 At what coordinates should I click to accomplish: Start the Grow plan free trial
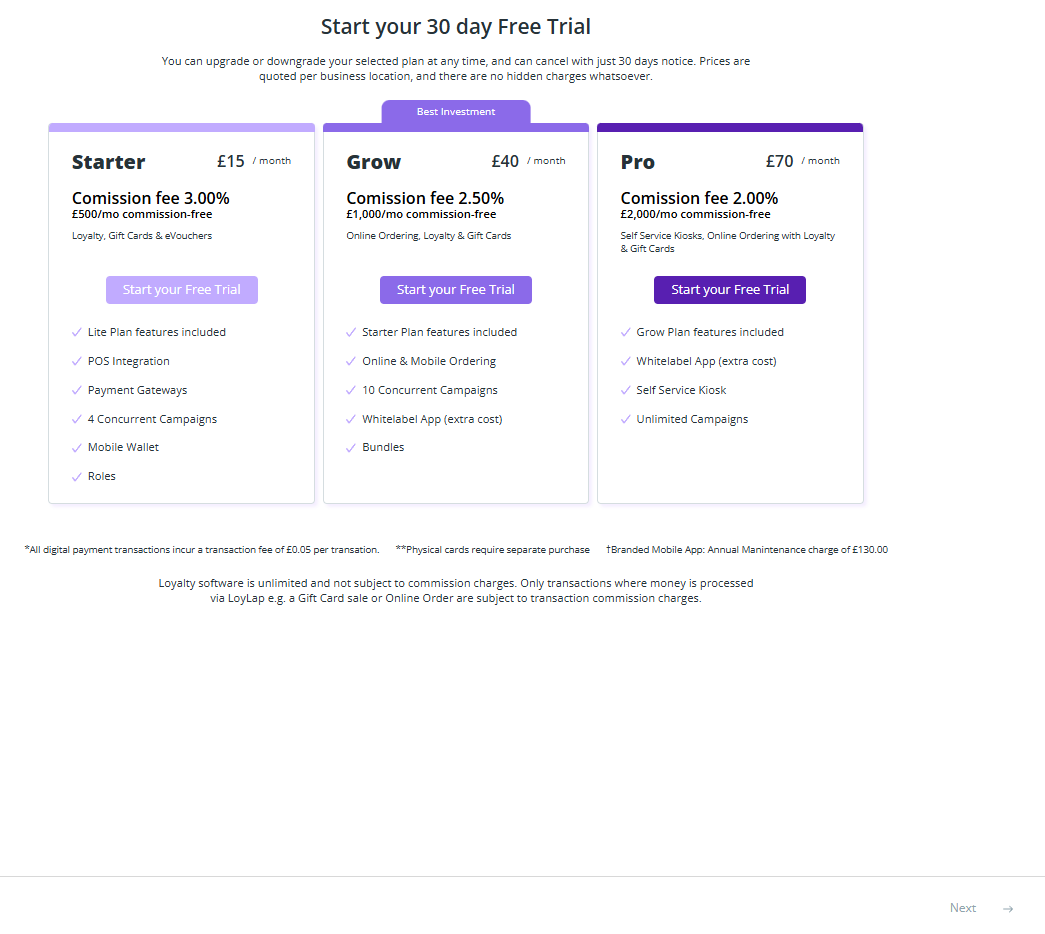point(456,290)
